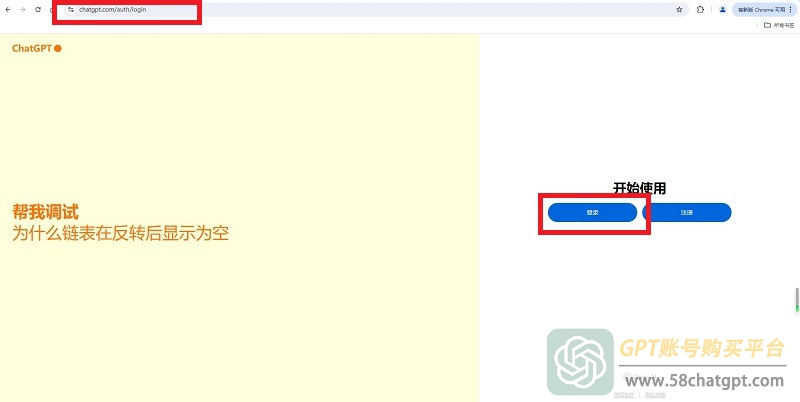The width and height of the screenshot is (800, 402).
Task: Click the ChatGPT logo text
Action: 32,48
